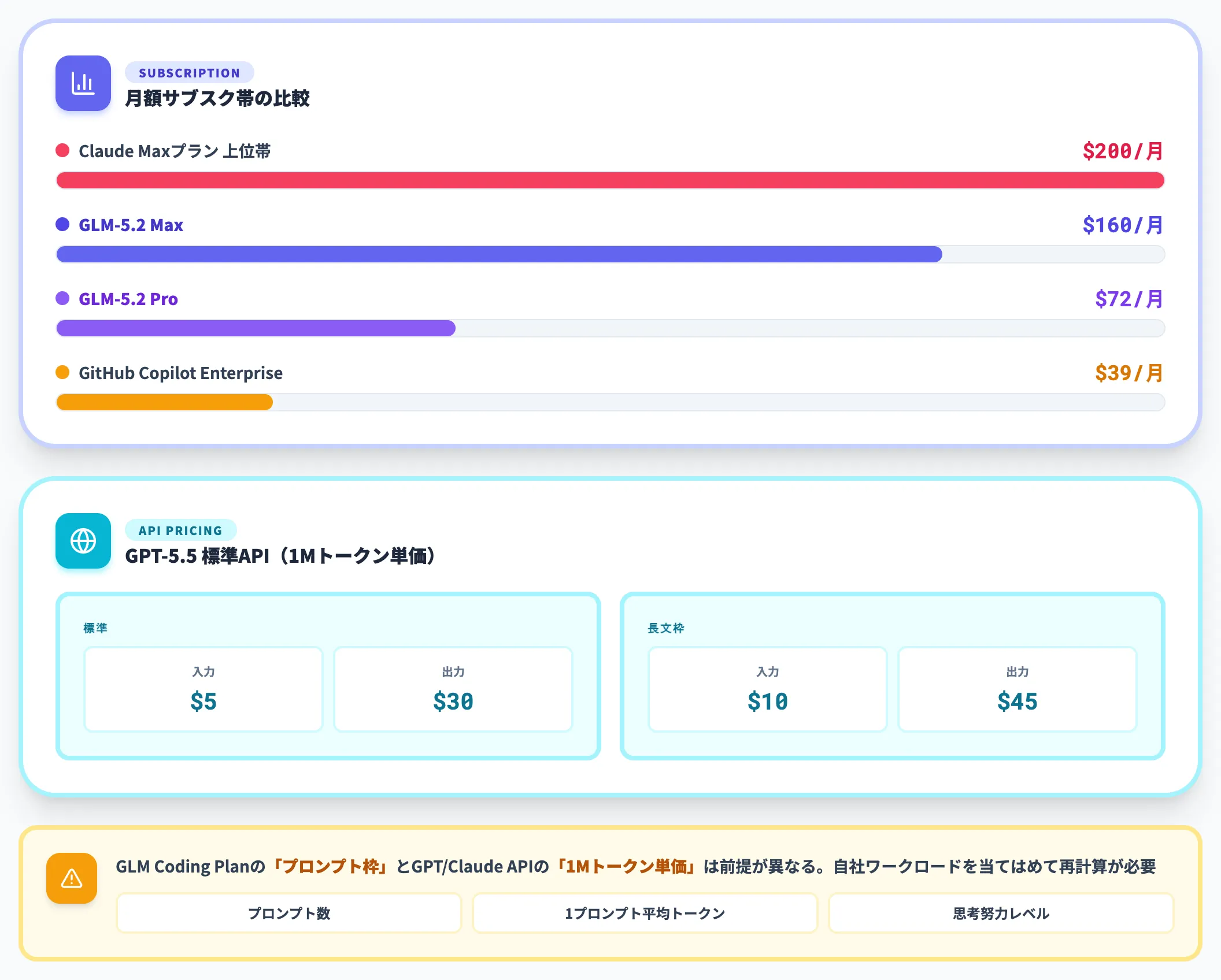The width and height of the screenshot is (1221, 980).
Task: Click the Claude Max red progress bar
Action: [x=610, y=180]
